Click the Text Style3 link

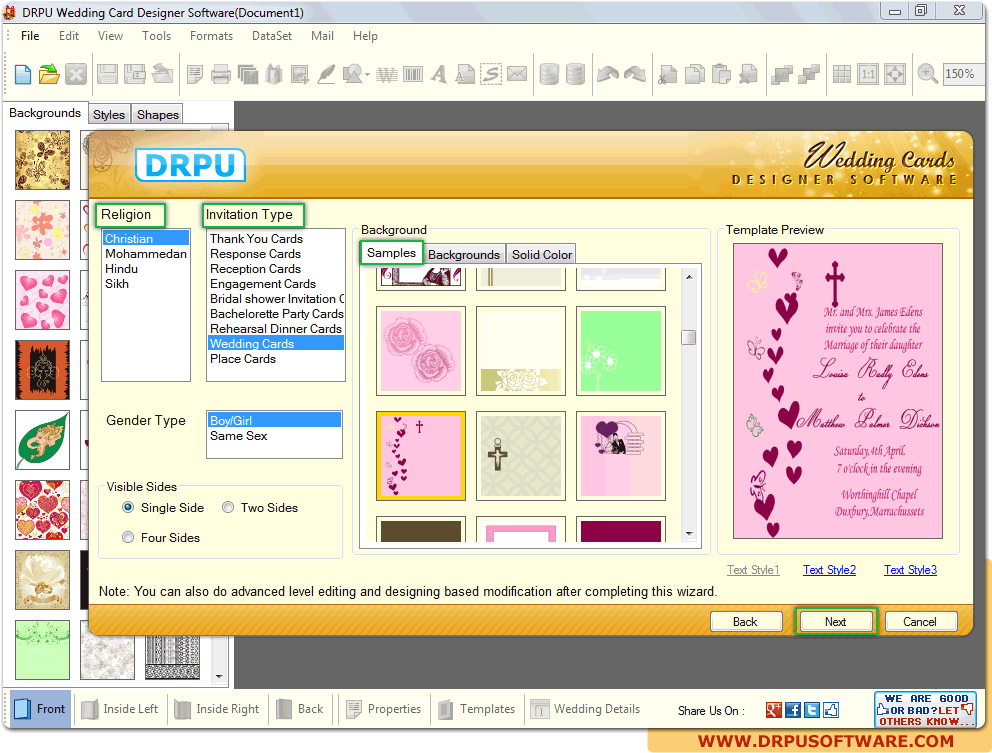[x=910, y=569]
